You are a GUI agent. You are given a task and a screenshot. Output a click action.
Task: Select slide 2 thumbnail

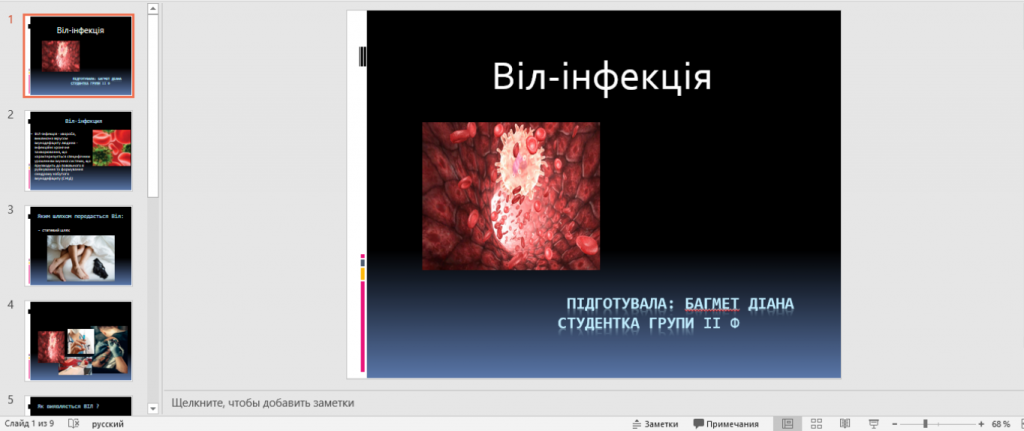(x=78, y=150)
